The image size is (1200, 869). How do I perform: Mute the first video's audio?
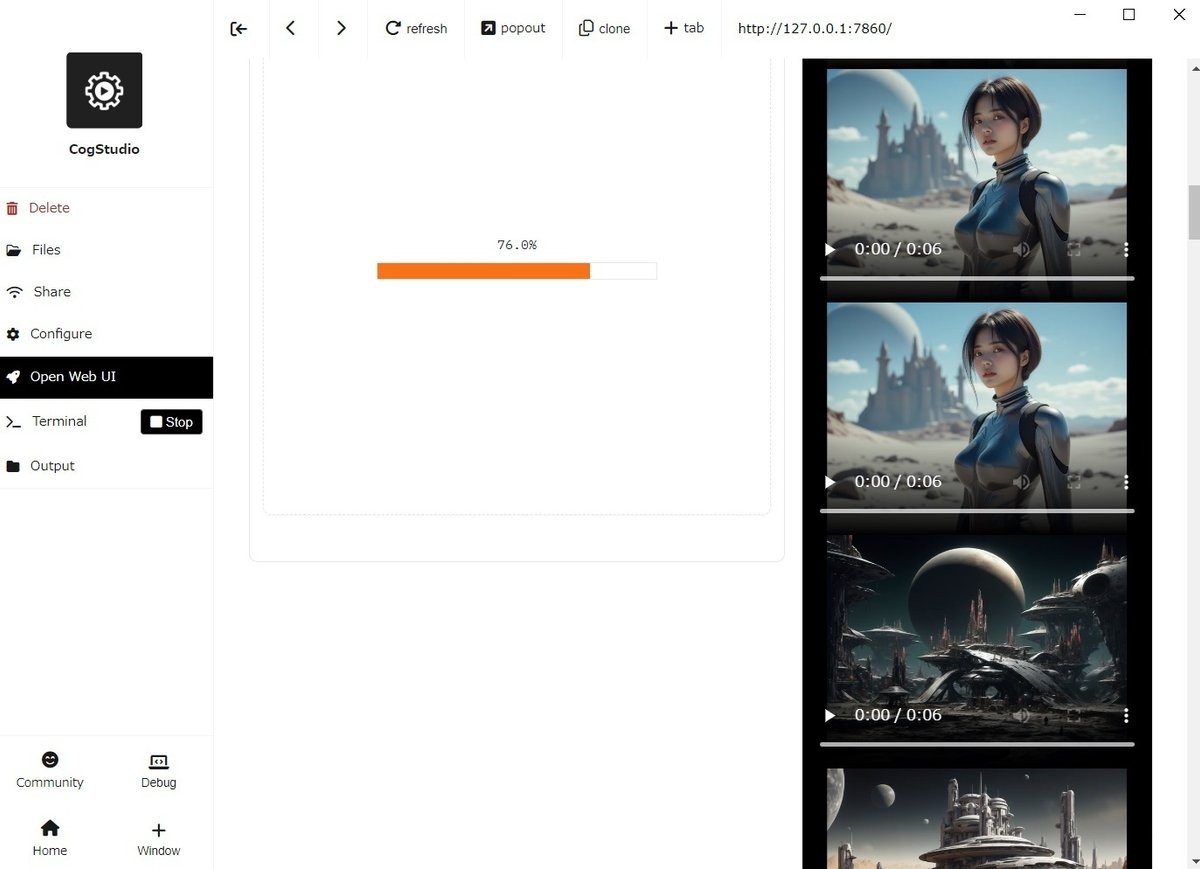click(1021, 249)
